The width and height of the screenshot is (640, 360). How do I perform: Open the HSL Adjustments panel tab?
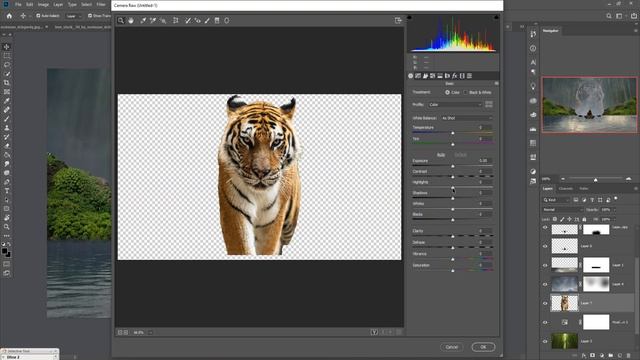click(433, 76)
